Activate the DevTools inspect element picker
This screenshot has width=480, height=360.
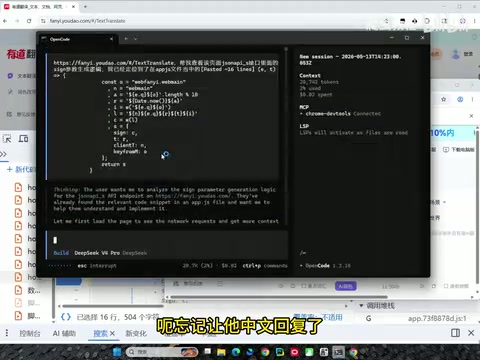tap(7, 139)
